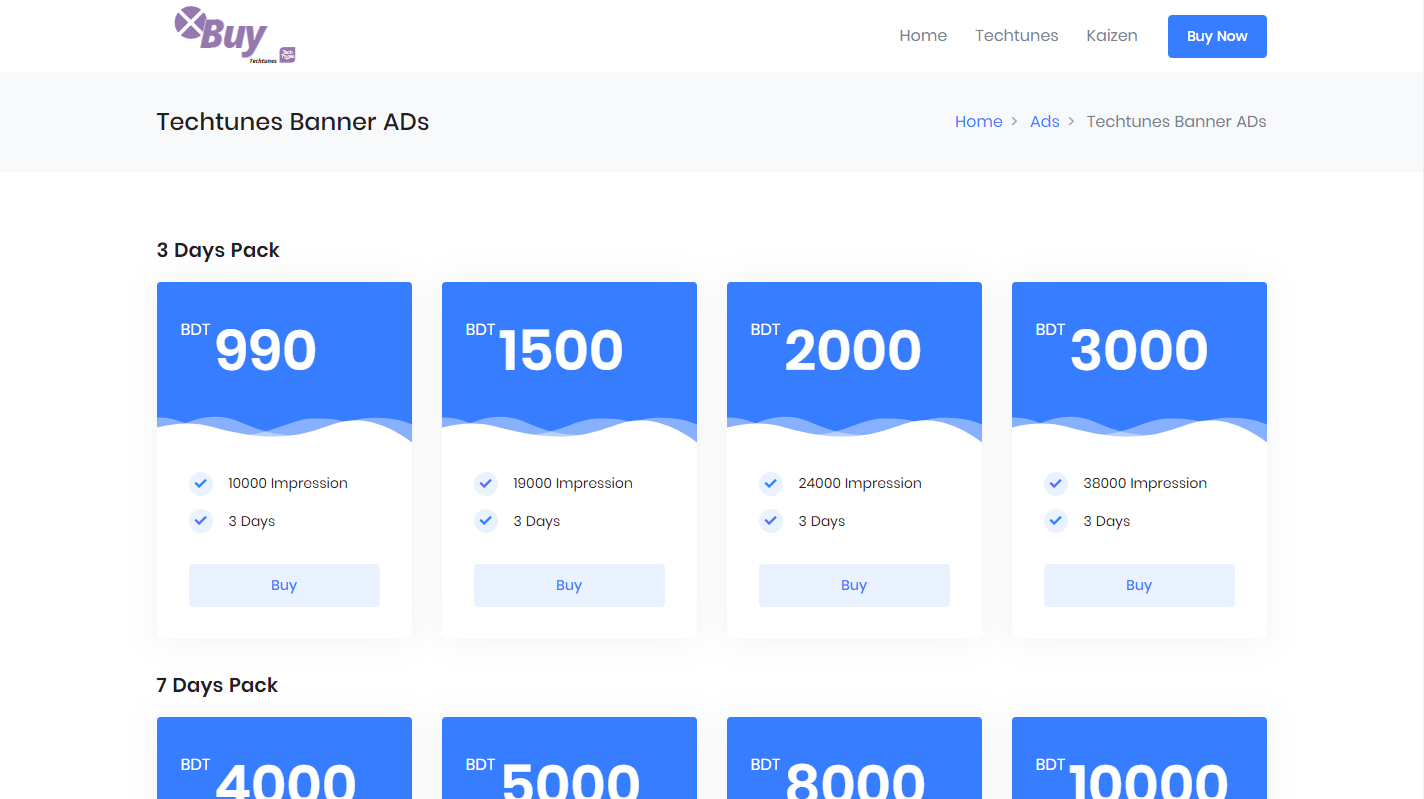
Task: Click the 38000 Impression text
Action: [x=1145, y=484]
